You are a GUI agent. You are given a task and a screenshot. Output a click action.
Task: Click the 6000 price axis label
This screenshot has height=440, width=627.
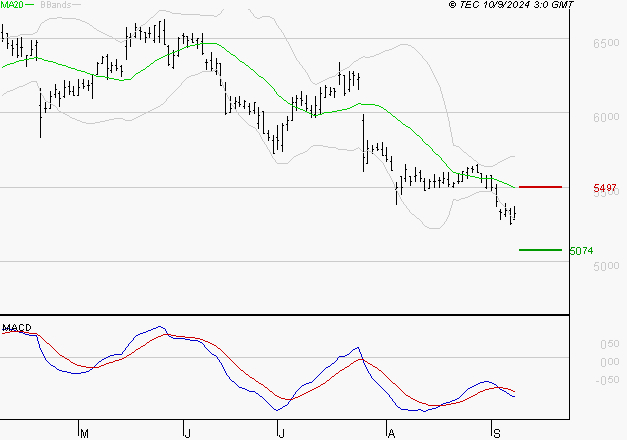[x=606, y=117]
